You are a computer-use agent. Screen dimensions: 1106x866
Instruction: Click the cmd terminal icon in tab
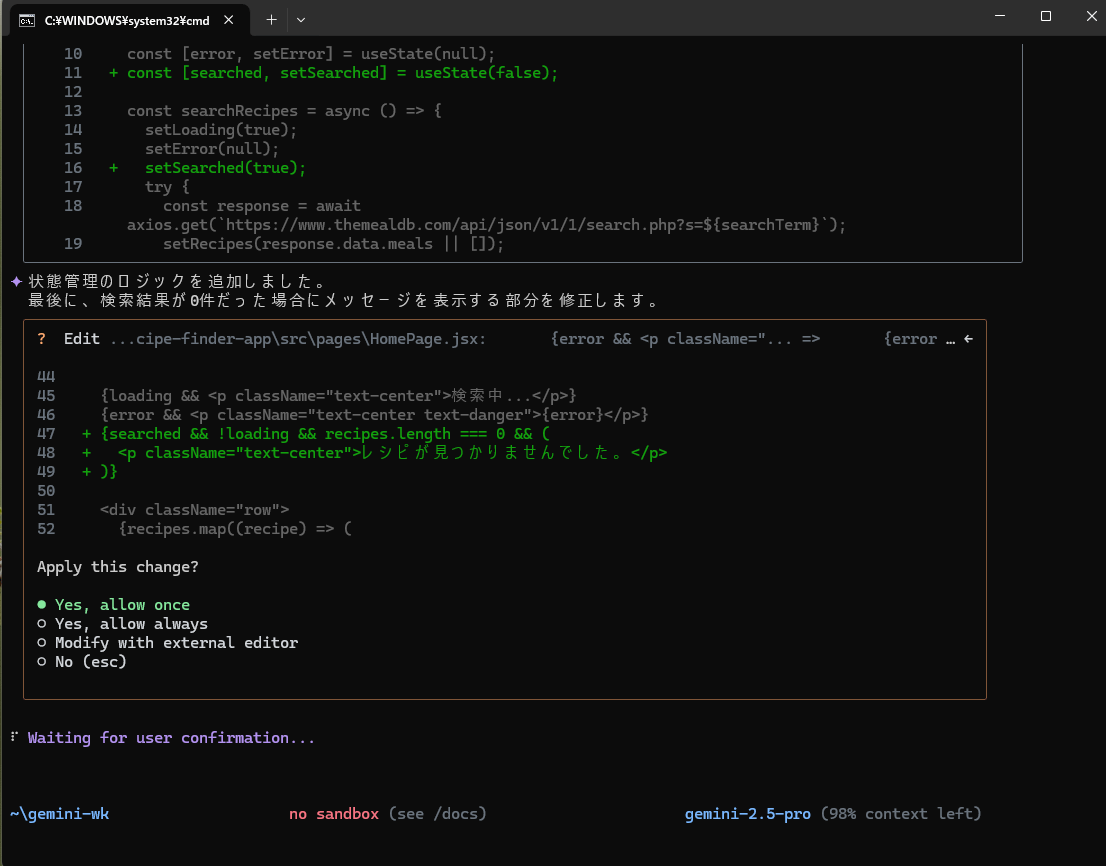(27, 19)
